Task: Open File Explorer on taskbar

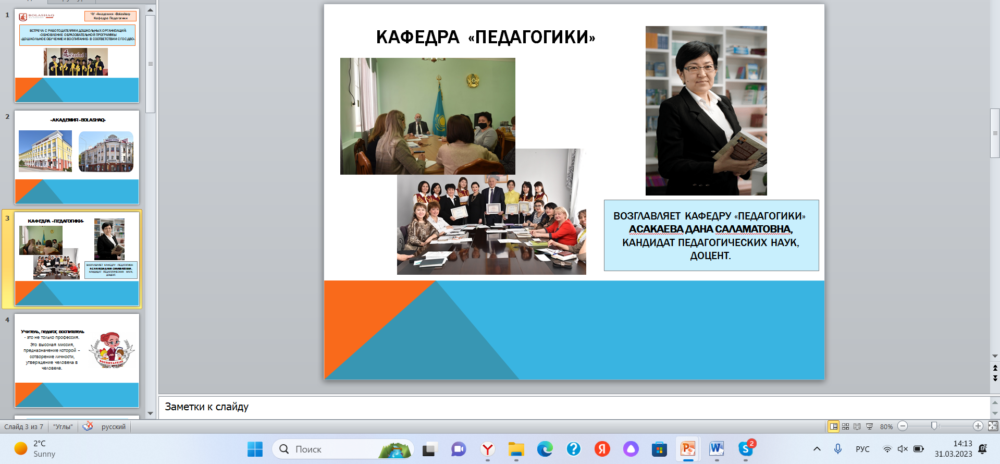Action: [516, 449]
